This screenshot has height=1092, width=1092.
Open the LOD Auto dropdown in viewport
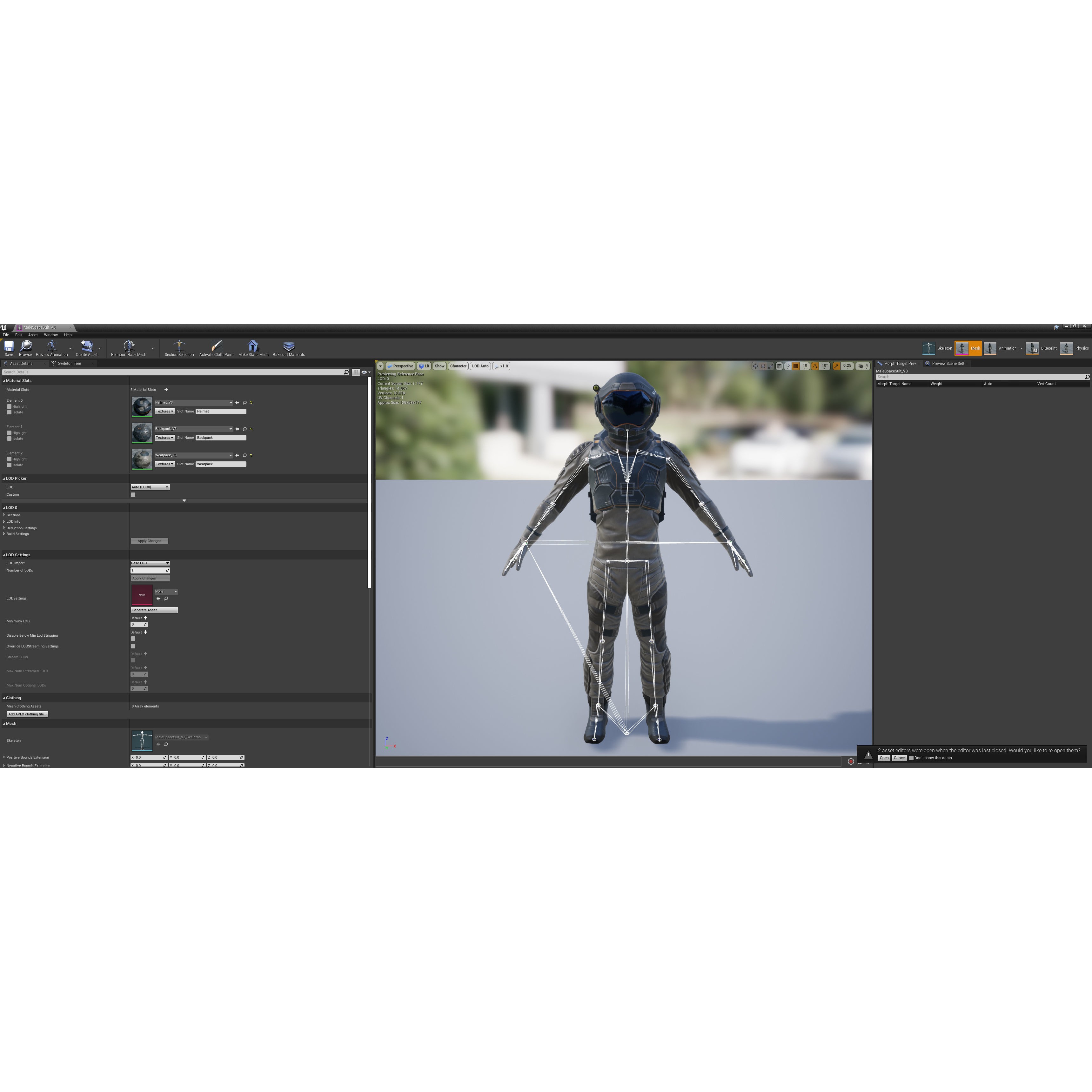tap(480, 366)
